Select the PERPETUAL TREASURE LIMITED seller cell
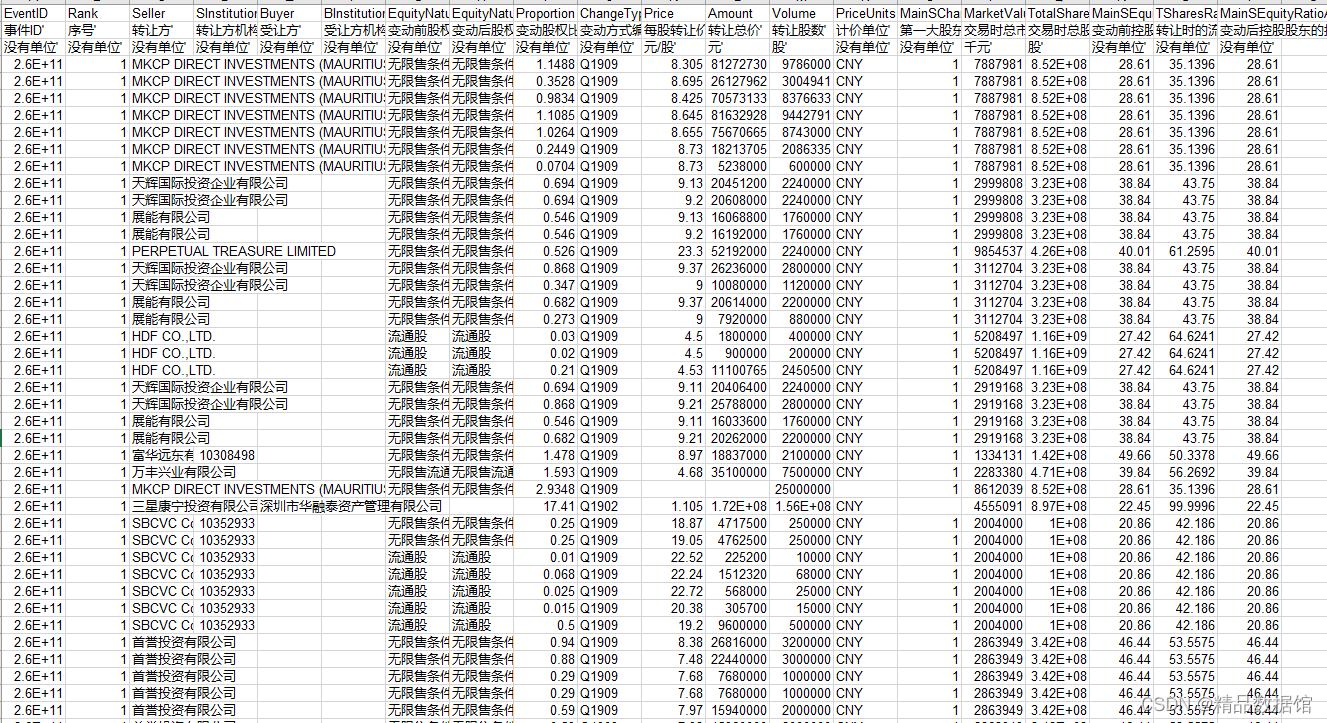This screenshot has width=1327, height=723. point(234,251)
